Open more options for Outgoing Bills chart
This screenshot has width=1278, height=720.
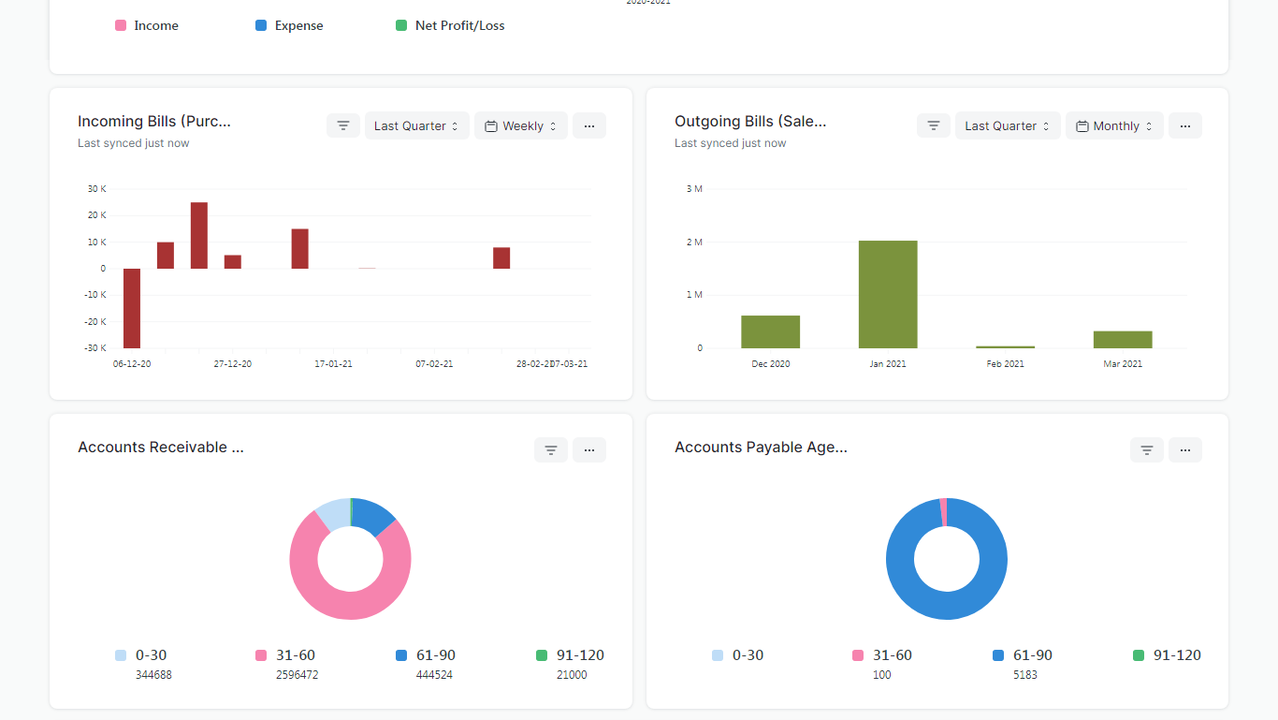click(x=1185, y=126)
